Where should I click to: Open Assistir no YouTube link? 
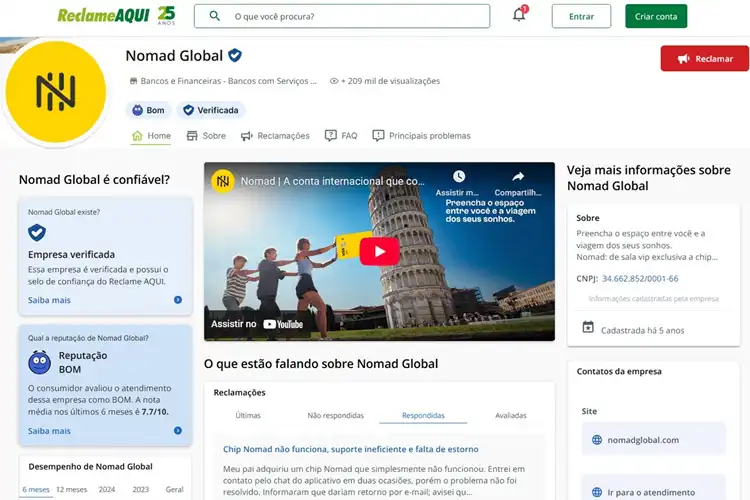(257, 324)
